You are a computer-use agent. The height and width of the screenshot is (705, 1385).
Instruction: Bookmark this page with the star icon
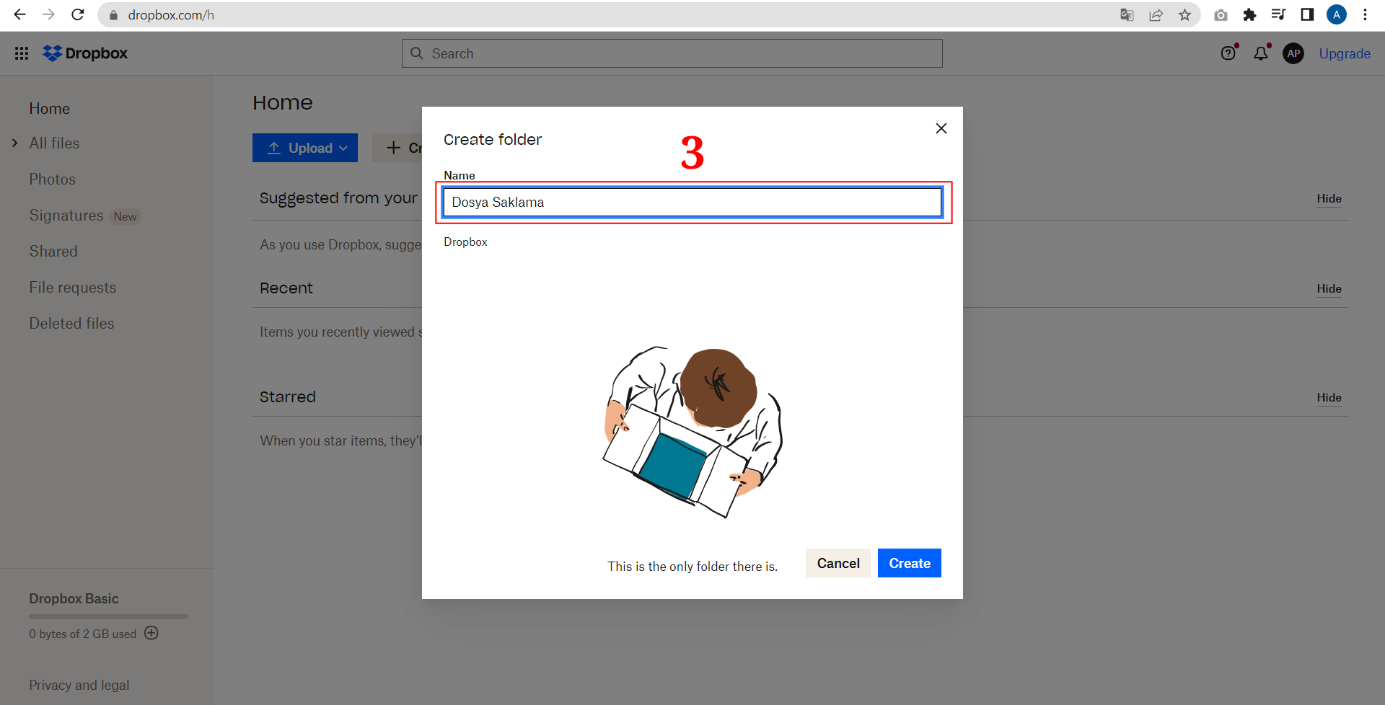(1185, 15)
